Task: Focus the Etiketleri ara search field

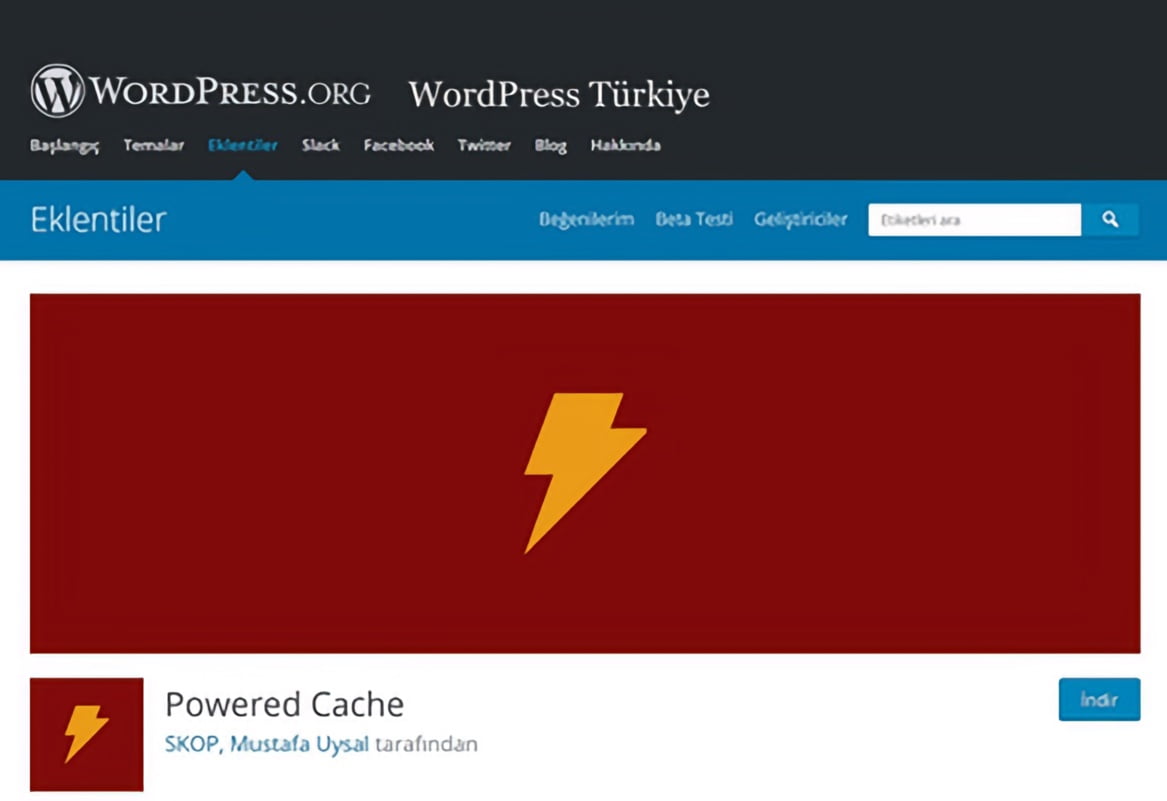Action: [974, 220]
